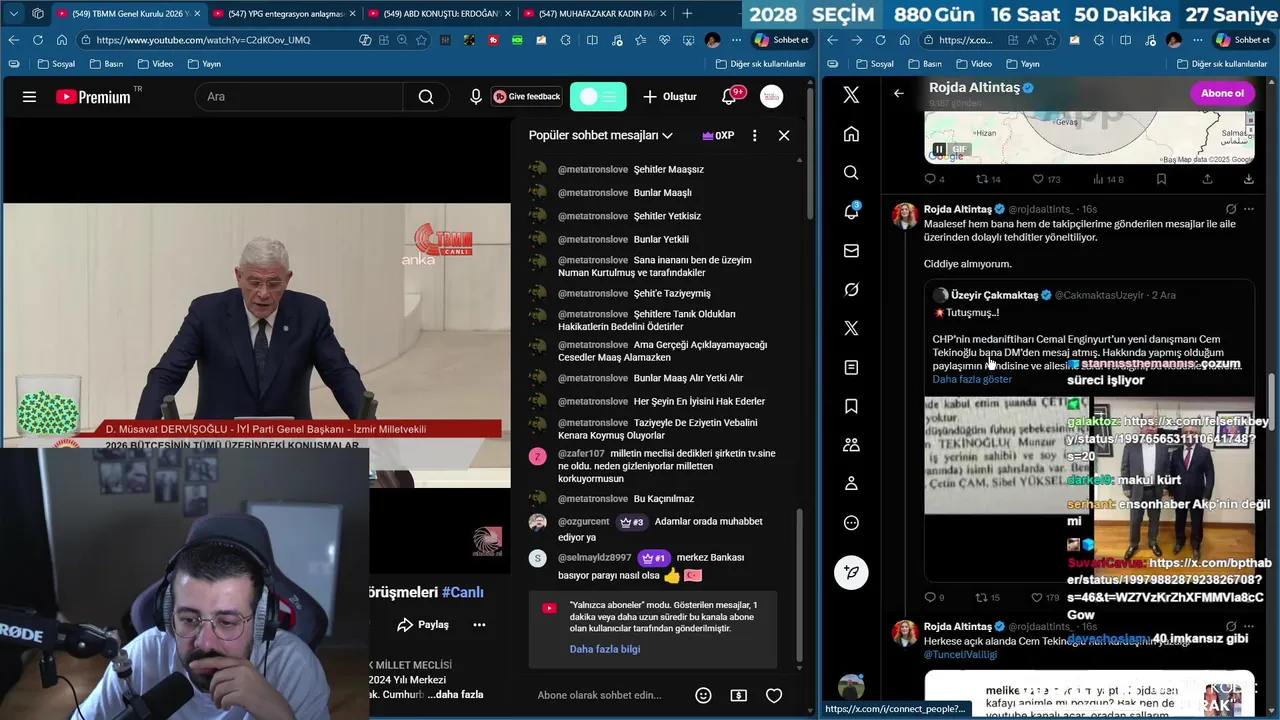Viewport: 1280px width, 720px height.
Task: Switch to MUHAFAZAKAR KADIN tab
Action: point(596,14)
